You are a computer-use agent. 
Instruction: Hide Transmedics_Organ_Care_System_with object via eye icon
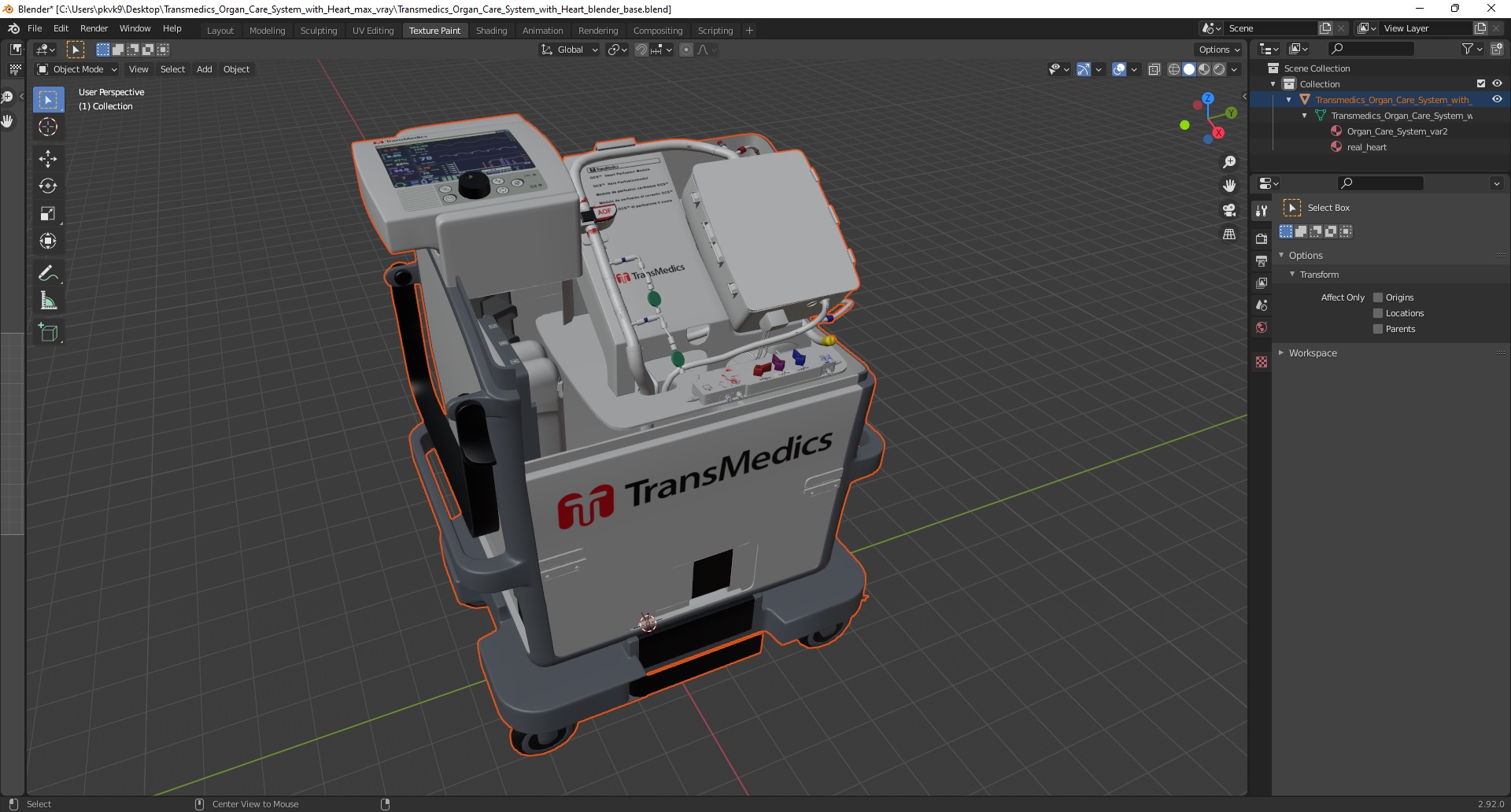pos(1497,99)
